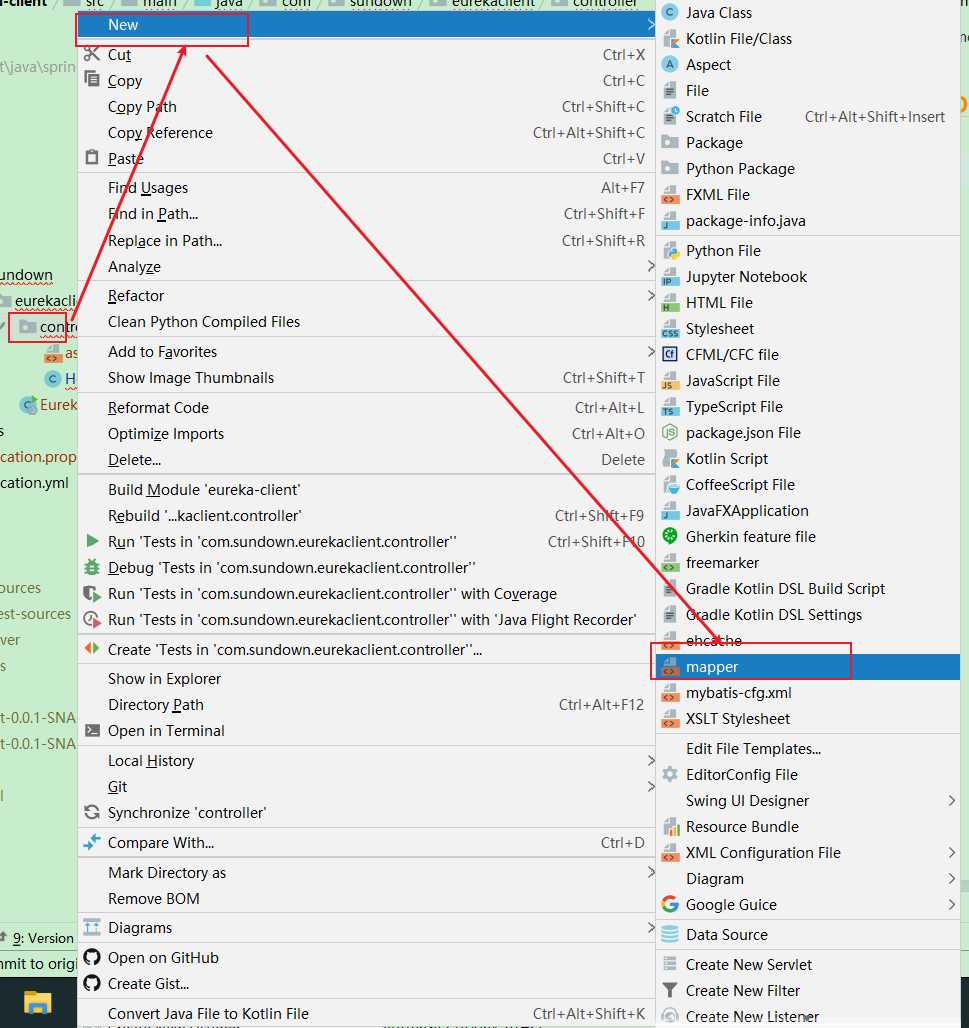969x1028 pixels.
Task: Expand the Git submenu
Action: pos(650,786)
